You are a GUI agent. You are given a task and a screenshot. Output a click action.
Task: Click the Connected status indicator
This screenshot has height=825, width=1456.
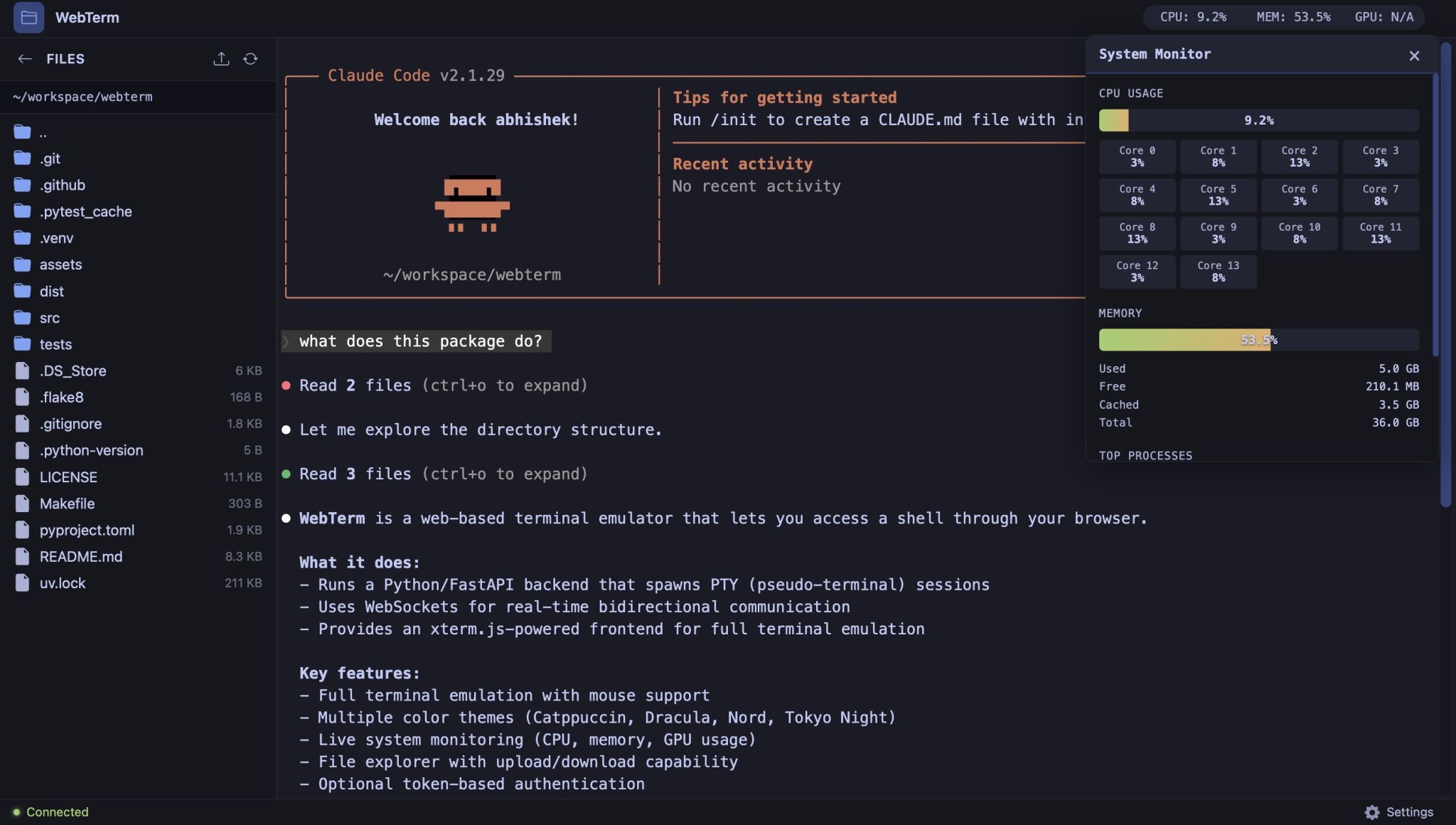(50, 812)
